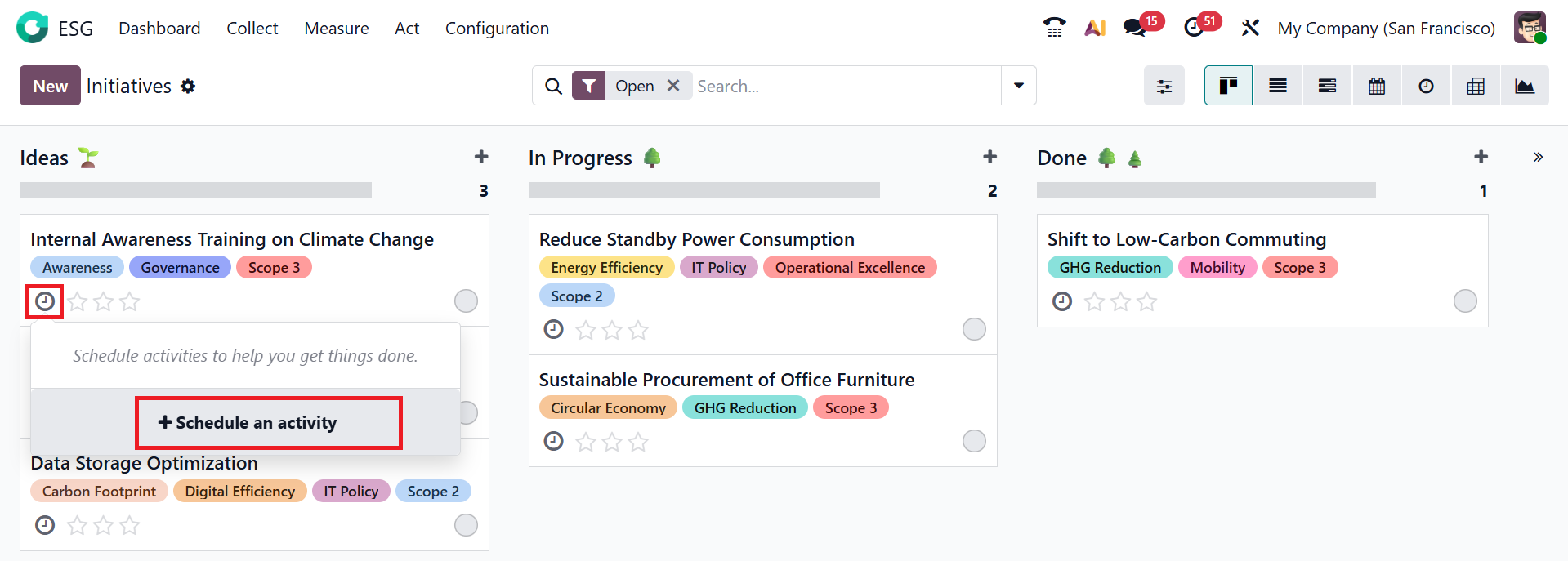The width and height of the screenshot is (1568, 561).
Task: Open the Measure menu
Action: point(336,29)
